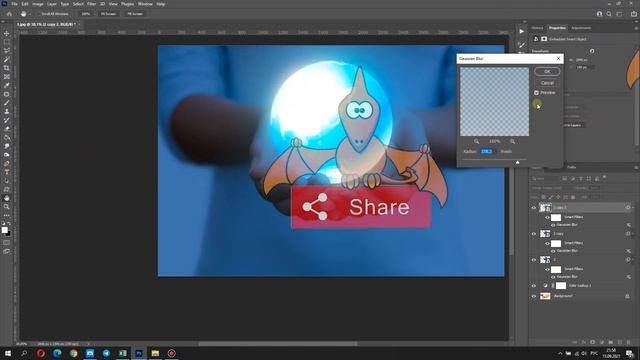Hide layer '1' via its eye icon
Viewport: 640px width, 360px height.
pos(533,260)
